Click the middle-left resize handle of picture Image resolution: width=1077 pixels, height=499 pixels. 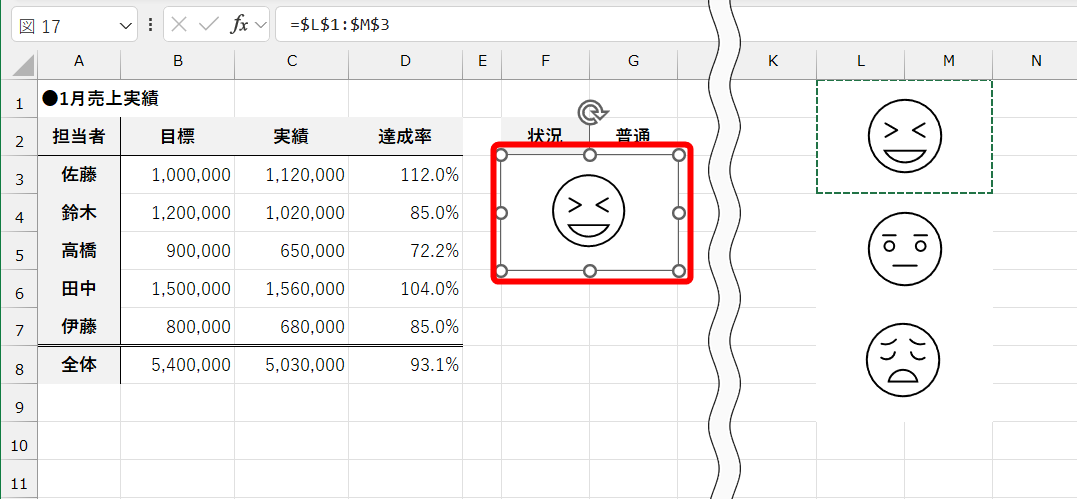[501, 213]
